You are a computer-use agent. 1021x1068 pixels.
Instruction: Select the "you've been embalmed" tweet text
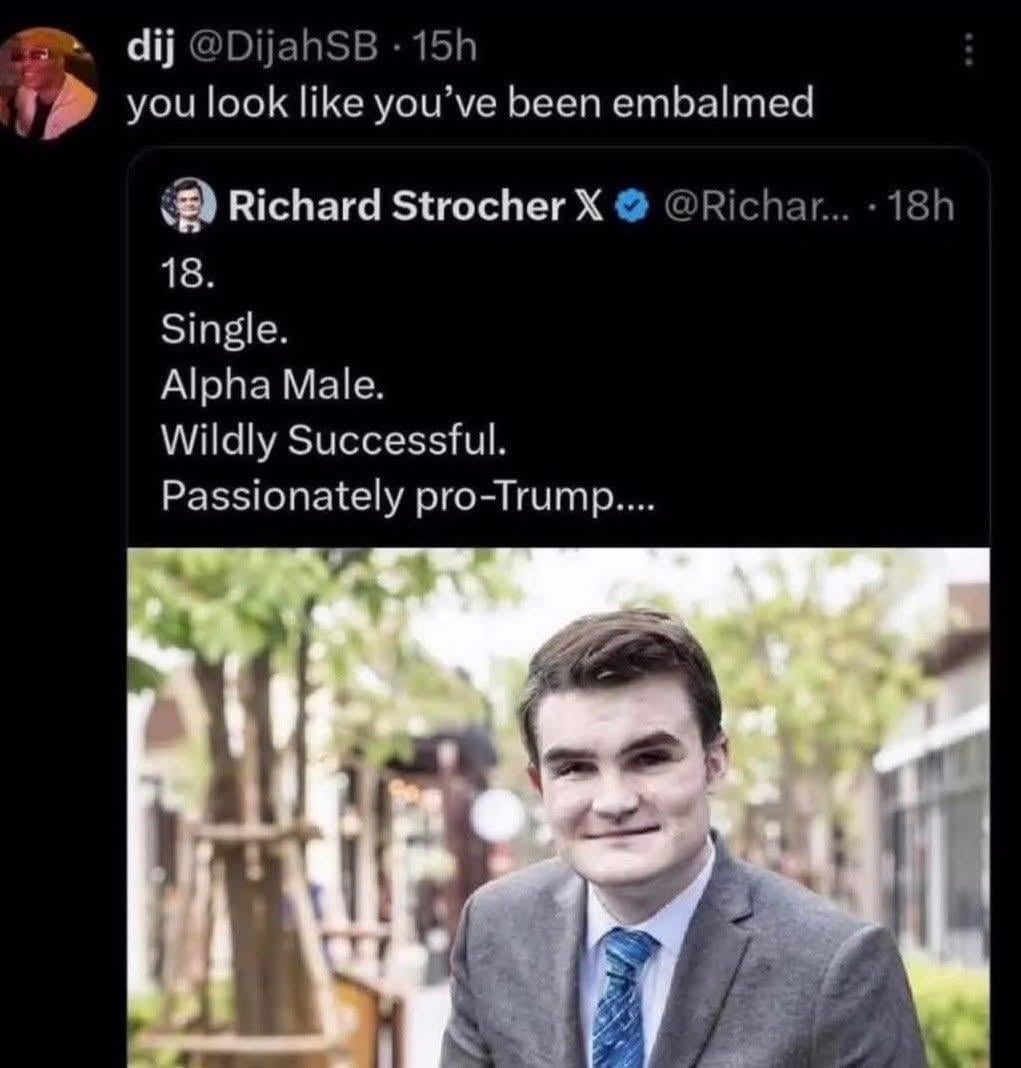point(469,105)
